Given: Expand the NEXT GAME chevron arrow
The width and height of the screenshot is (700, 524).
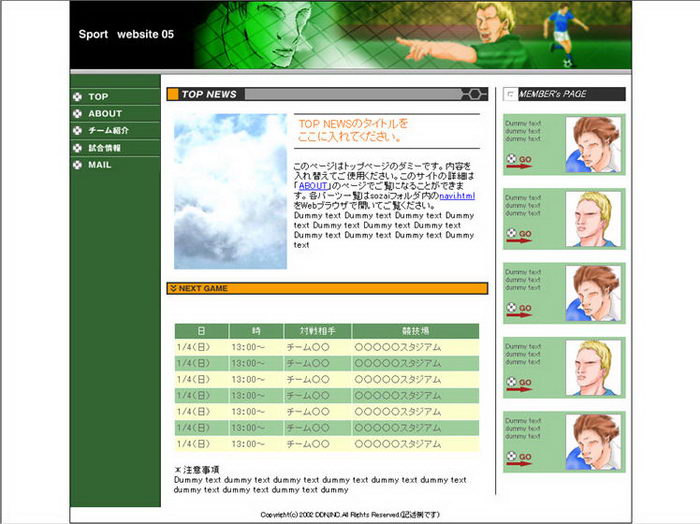Looking at the screenshot, I should pos(173,289).
